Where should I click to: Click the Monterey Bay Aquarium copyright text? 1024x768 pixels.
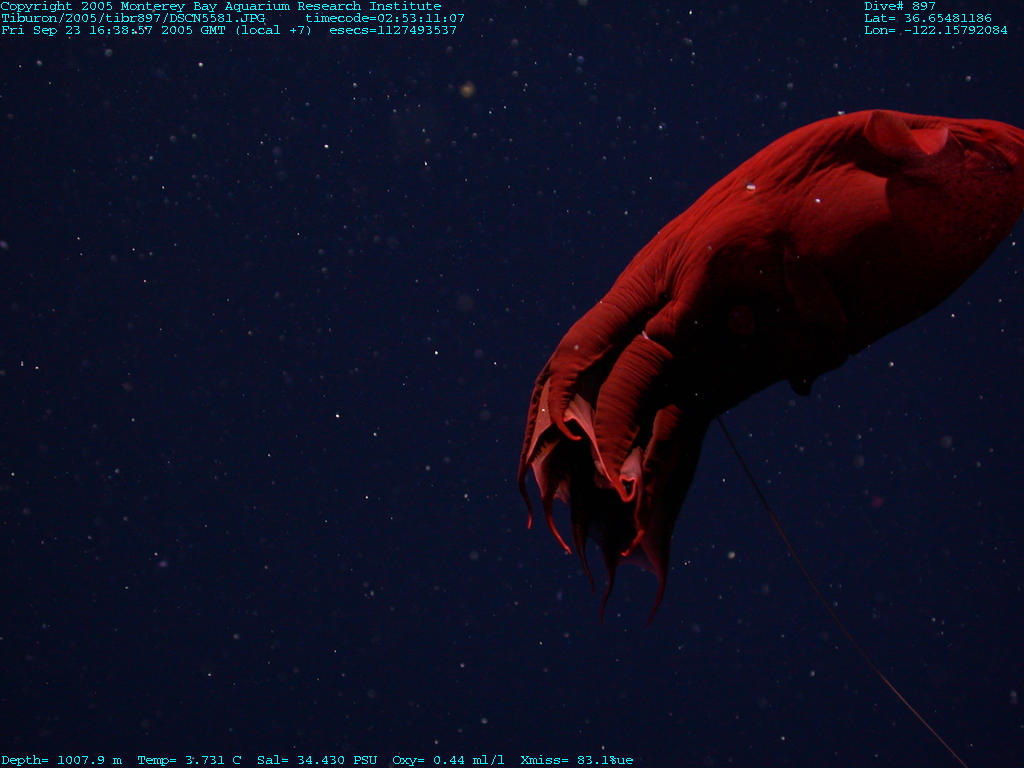pyautogui.click(x=220, y=6)
